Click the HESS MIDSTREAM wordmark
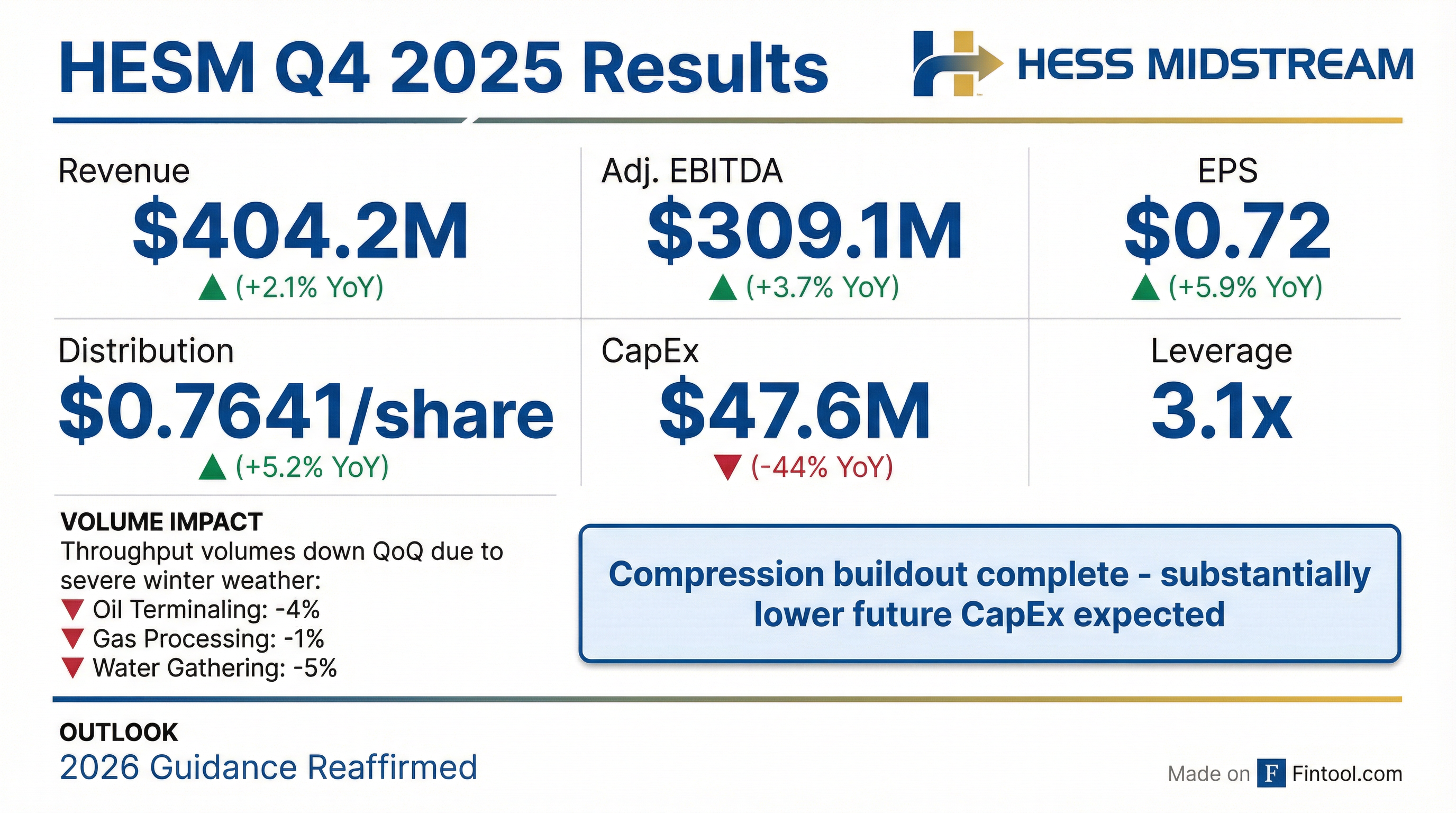 1215,65
